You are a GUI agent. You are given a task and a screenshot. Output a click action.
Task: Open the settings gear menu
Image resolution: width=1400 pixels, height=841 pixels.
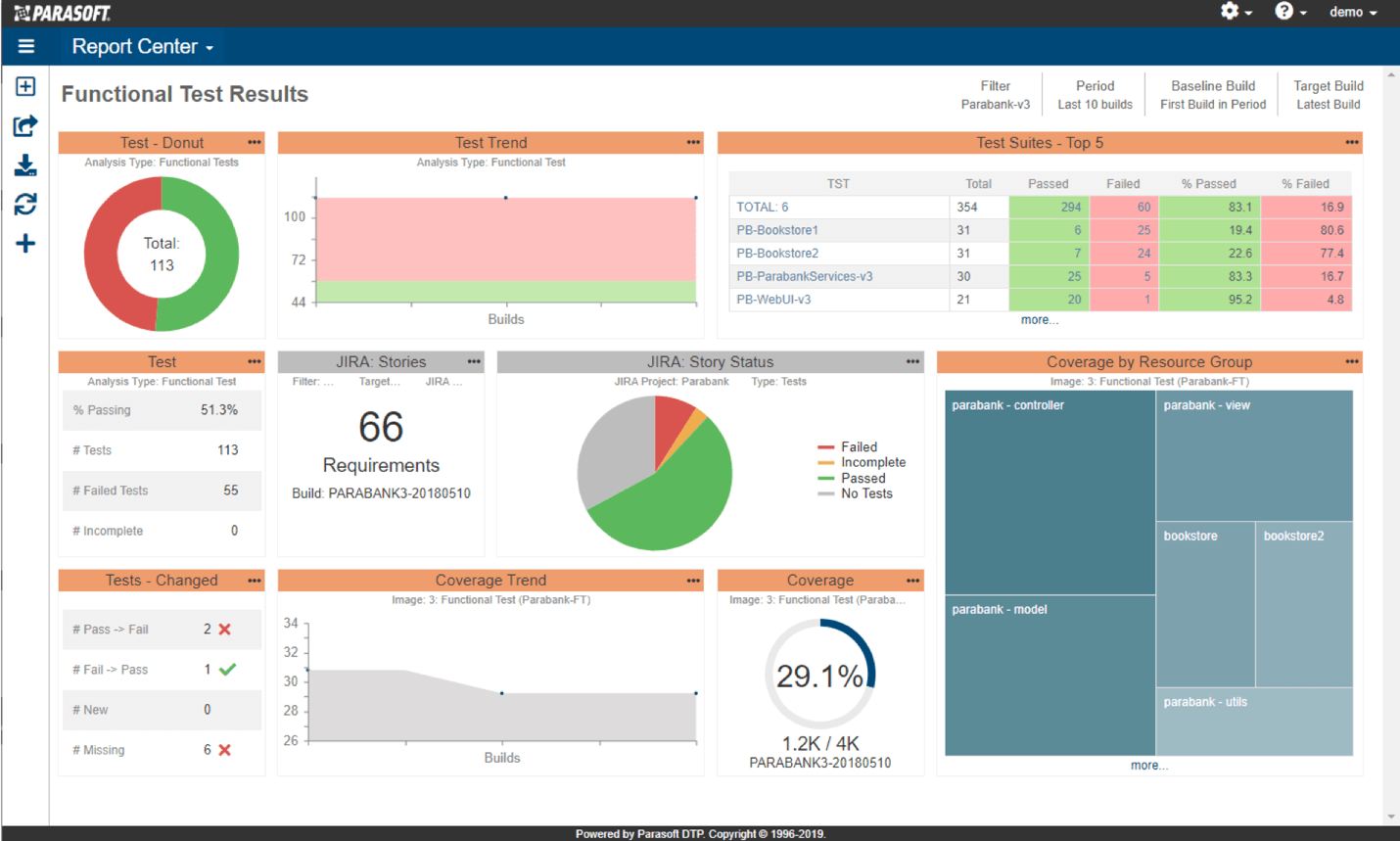(1235, 12)
